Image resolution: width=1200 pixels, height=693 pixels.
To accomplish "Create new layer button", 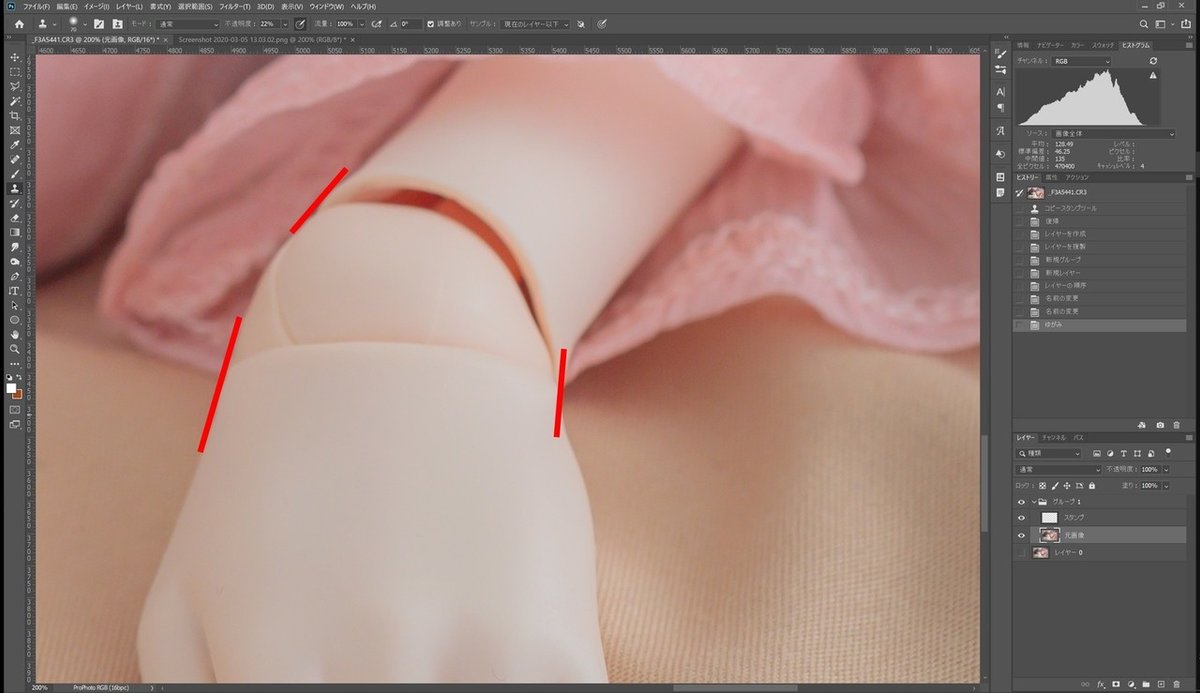I will click(1161, 685).
